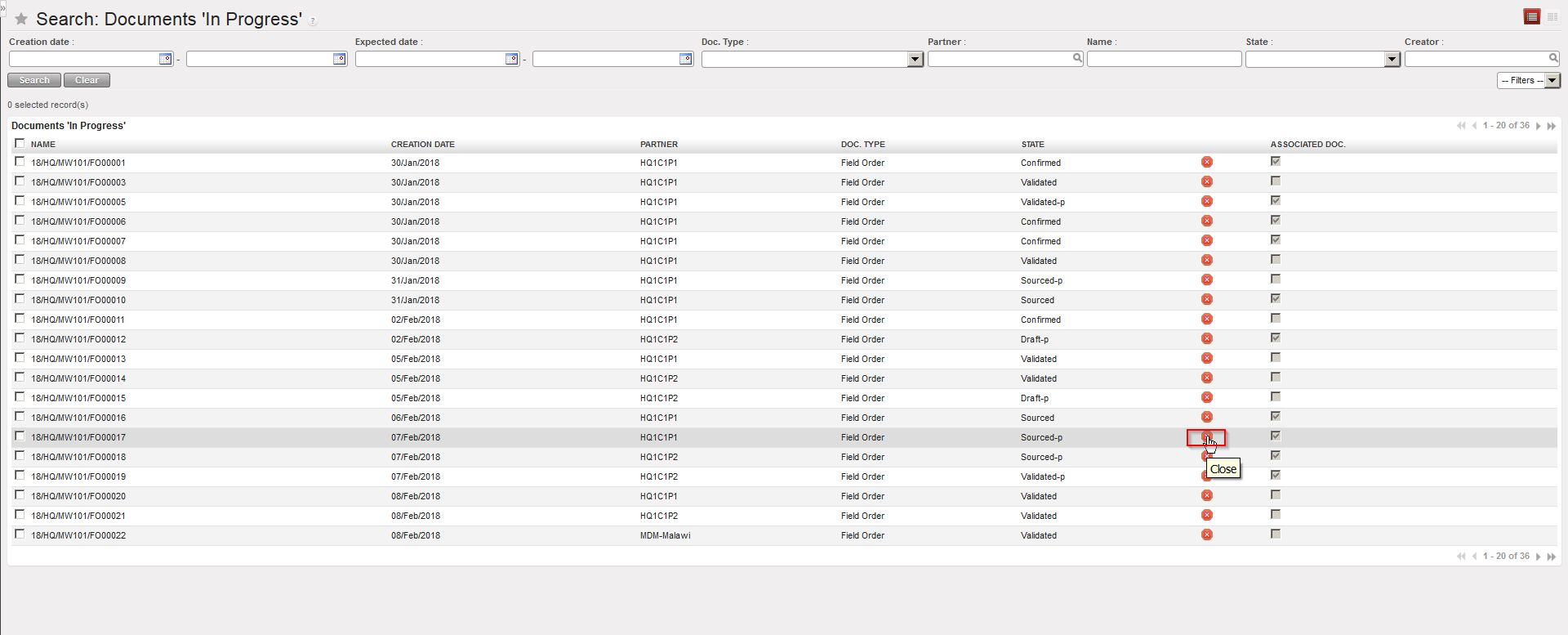Open calendar picker for Creation date start field
This screenshot has width=1568, height=635.
click(x=165, y=59)
